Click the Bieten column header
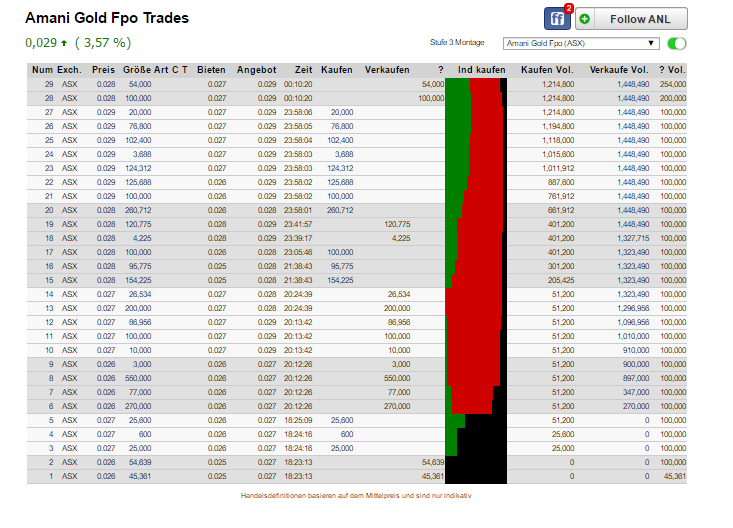Screen dimensions: 733x528 click(x=211, y=70)
